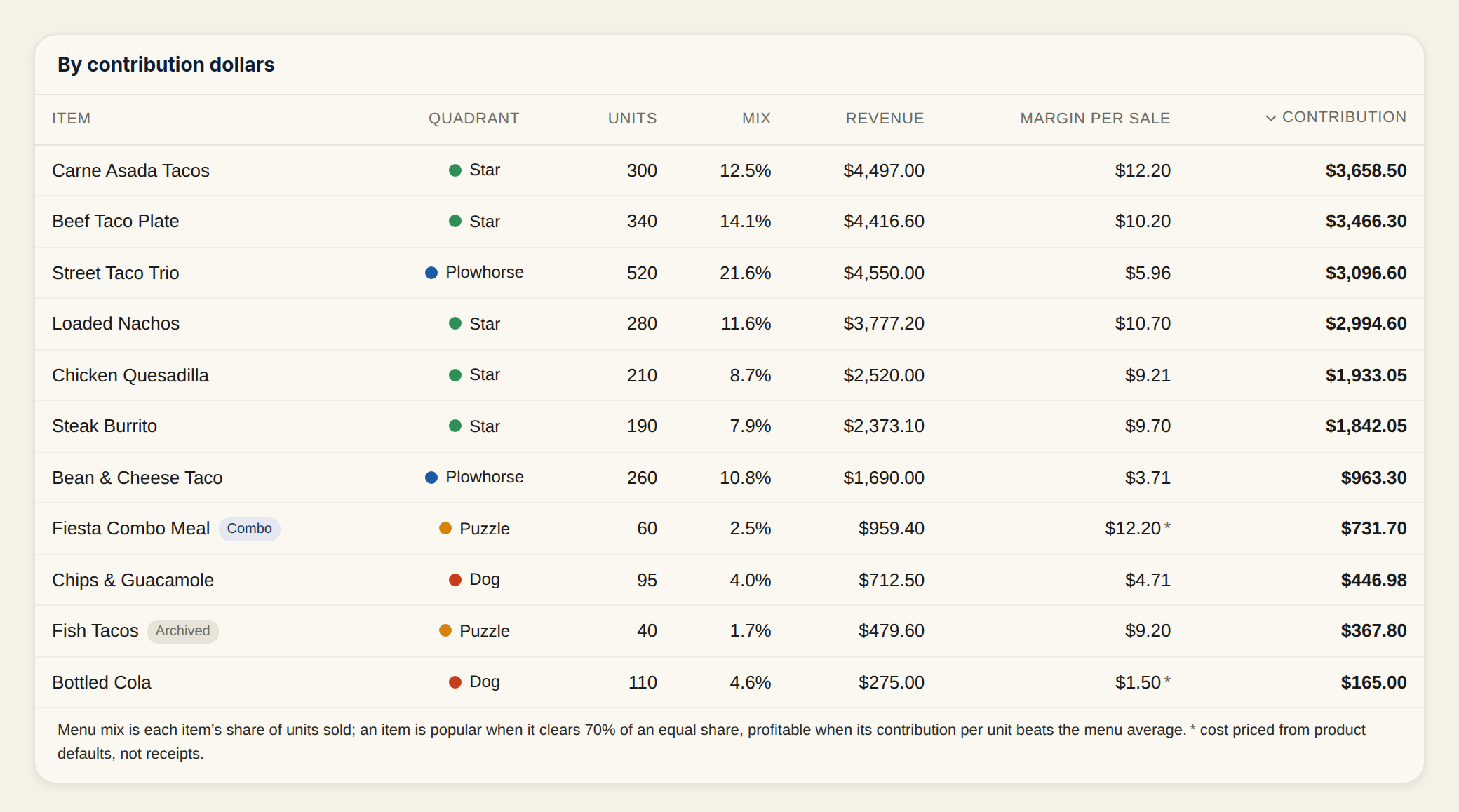
Task: Click the orange Puzzle dot for Fiesta Combo Meal
Action: 445,528
